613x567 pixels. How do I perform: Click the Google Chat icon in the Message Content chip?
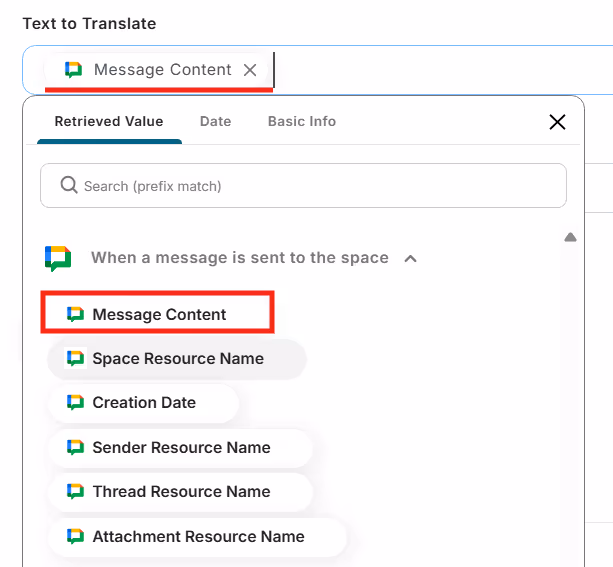[x=73, y=70]
